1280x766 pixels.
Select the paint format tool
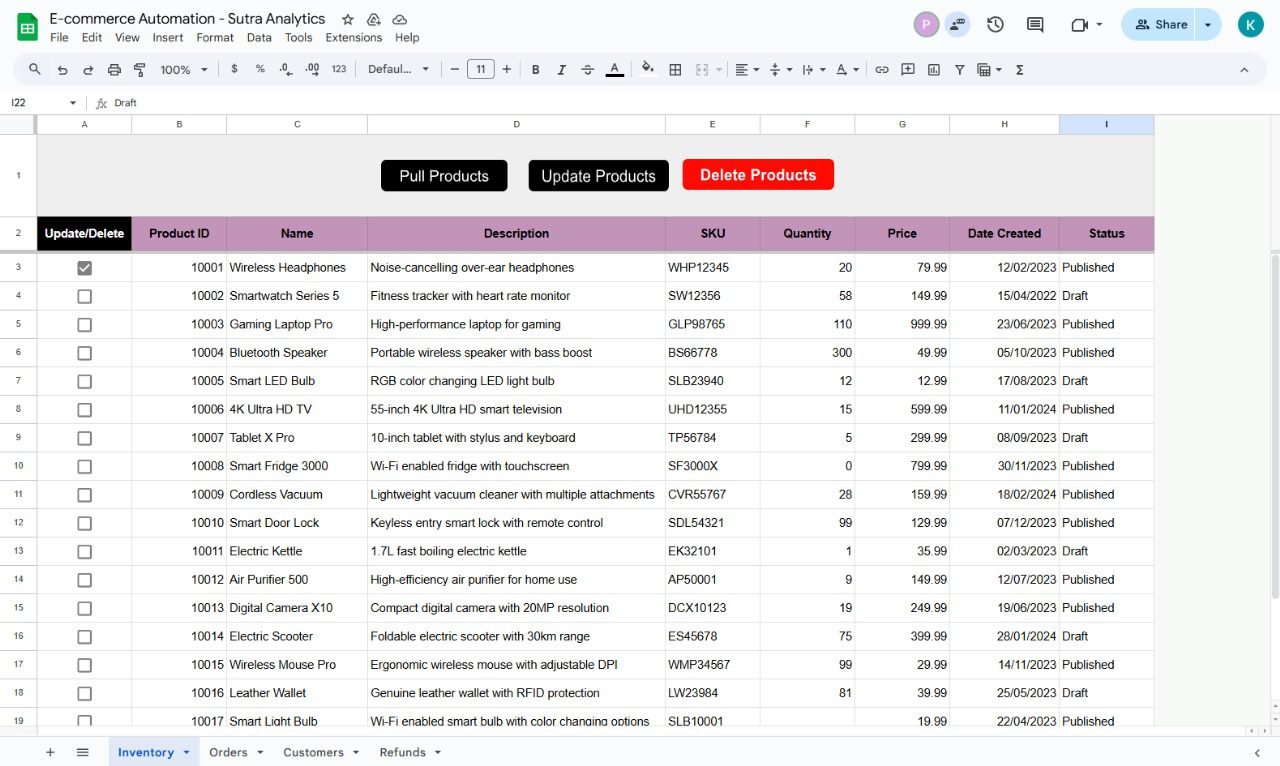pyautogui.click(x=140, y=70)
